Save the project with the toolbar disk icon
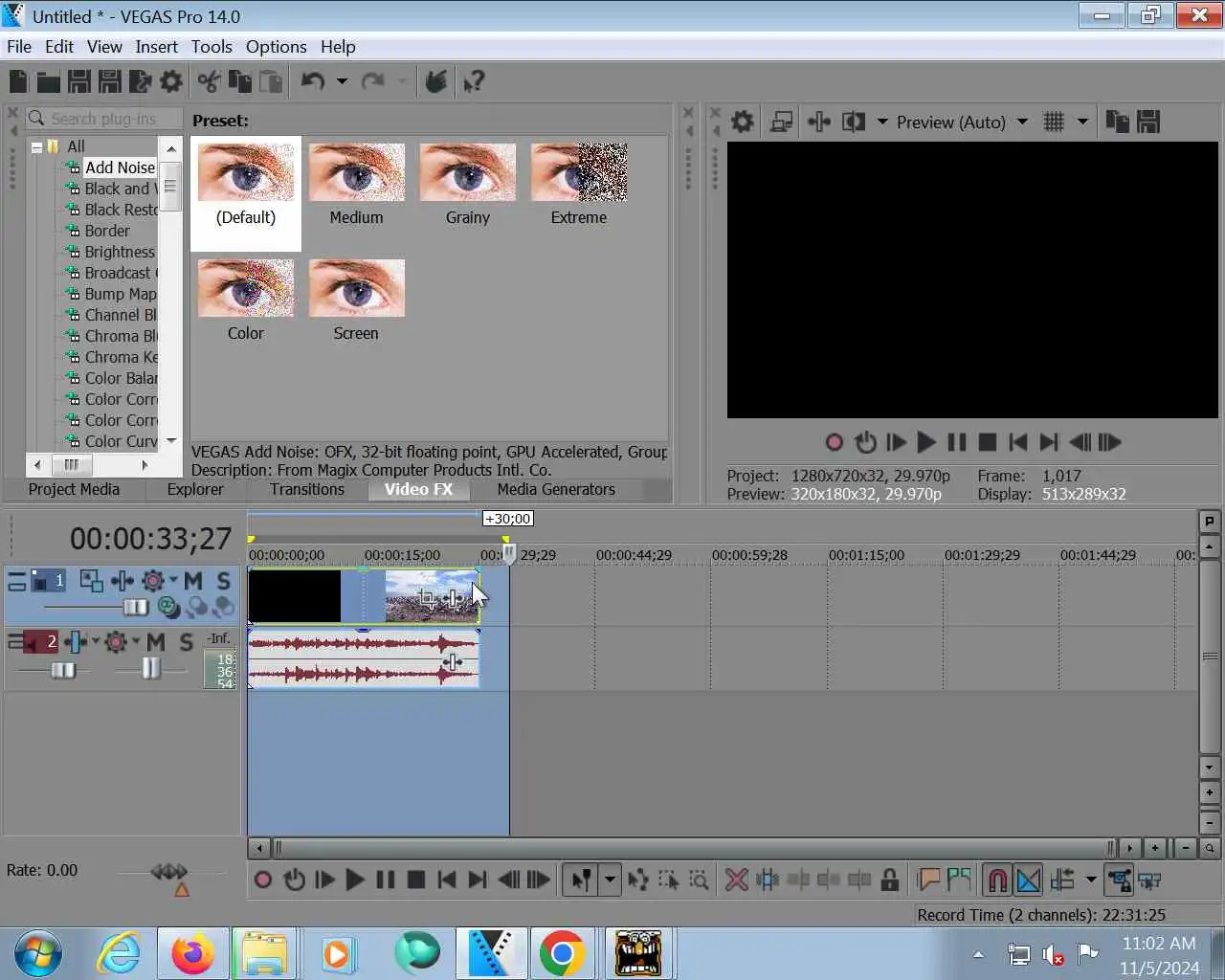Image resolution: width=1225 pixels, height=980 pixels. click(78, 81)
